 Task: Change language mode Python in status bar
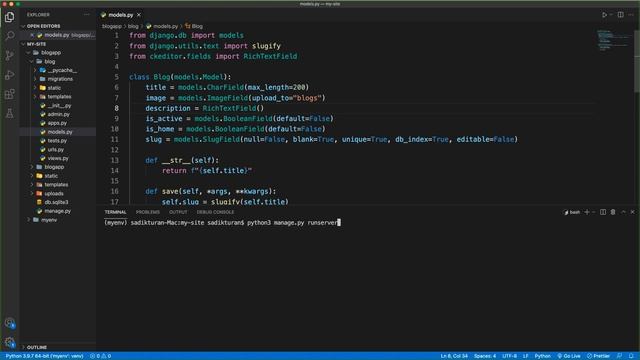click(x=542, y=356)
